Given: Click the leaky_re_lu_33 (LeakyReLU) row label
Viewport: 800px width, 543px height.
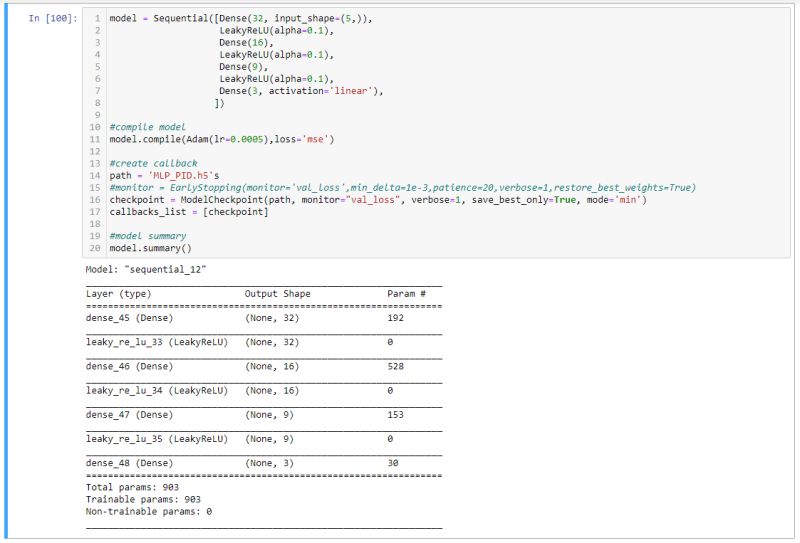Looking at the screenshot, I should [157, 342].
